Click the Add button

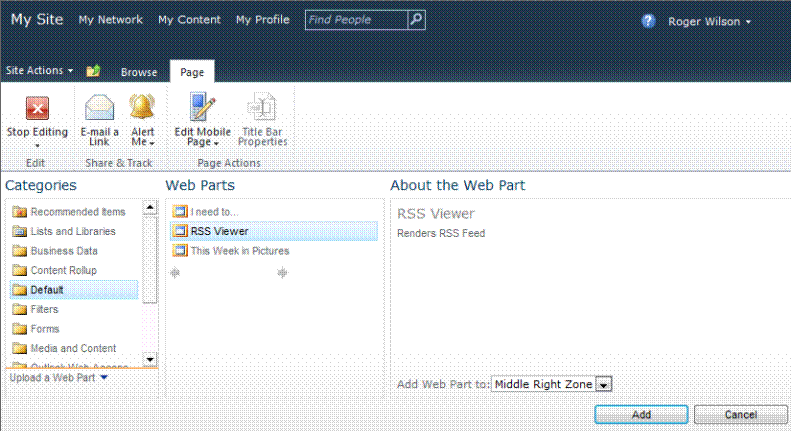pyautogui.click(x=641, y=414)
